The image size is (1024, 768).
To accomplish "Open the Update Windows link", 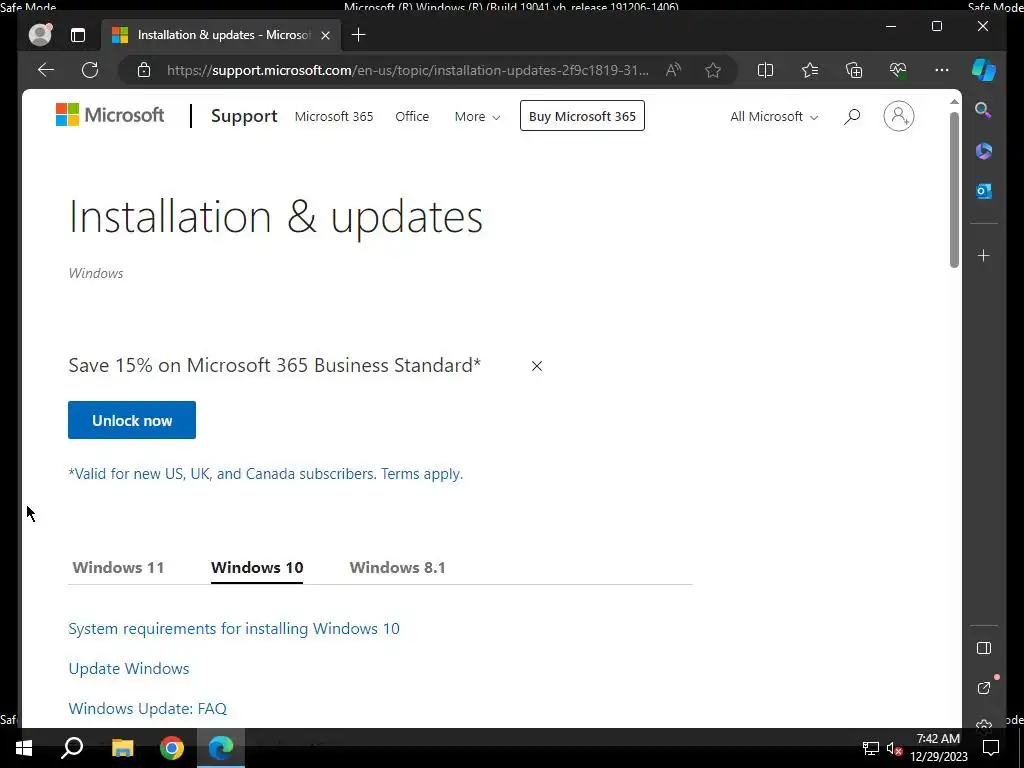I will 129,668.
